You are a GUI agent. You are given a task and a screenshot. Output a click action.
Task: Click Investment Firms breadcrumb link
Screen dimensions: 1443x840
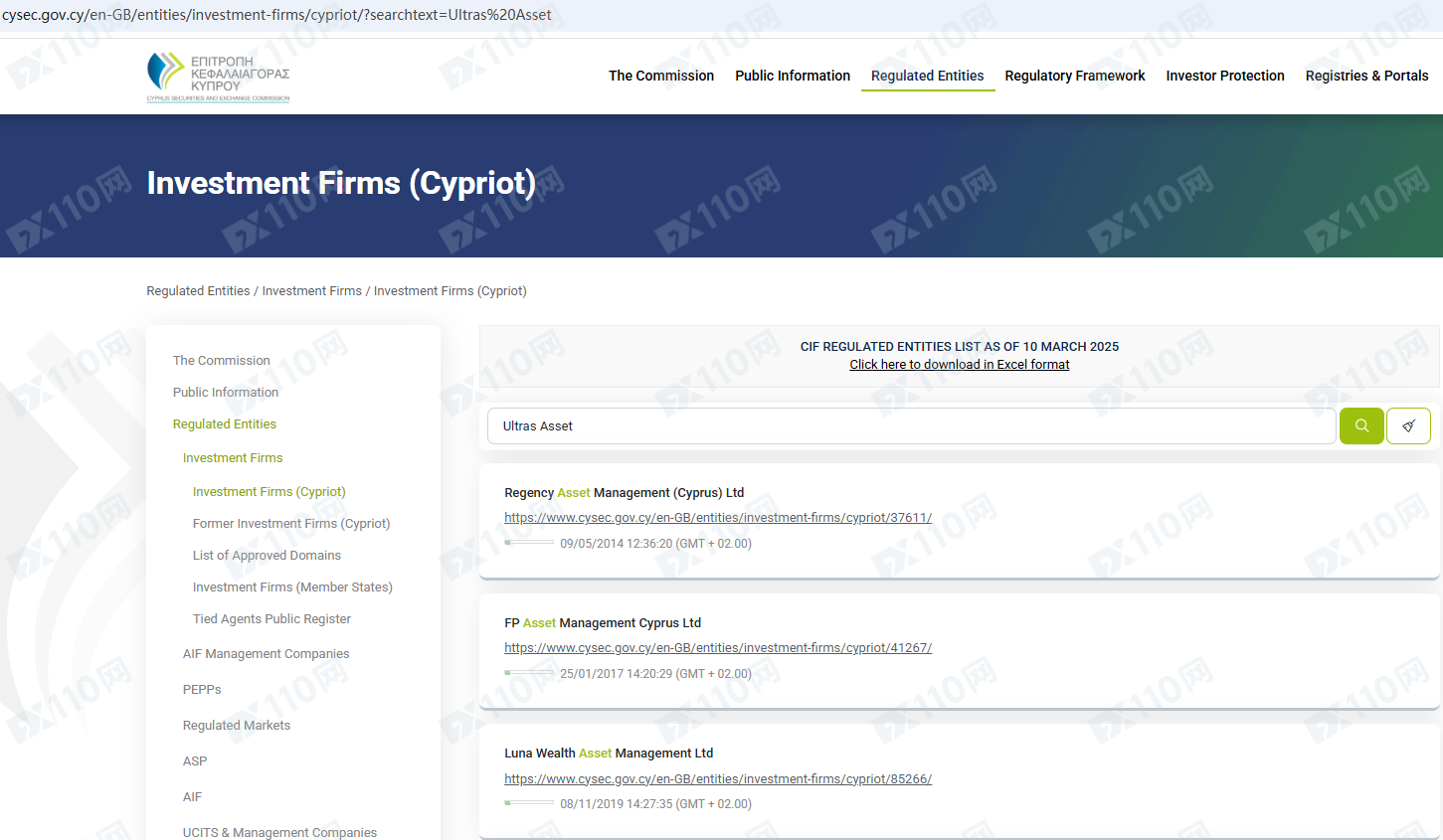[311, 291]
